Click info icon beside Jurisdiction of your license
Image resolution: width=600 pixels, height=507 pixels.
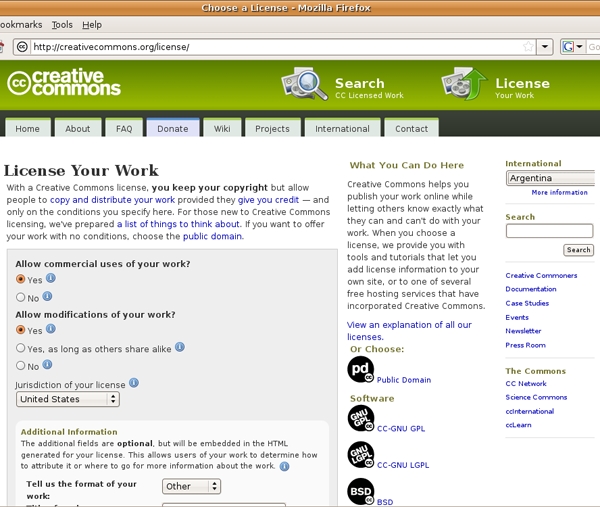coord(134,382)
